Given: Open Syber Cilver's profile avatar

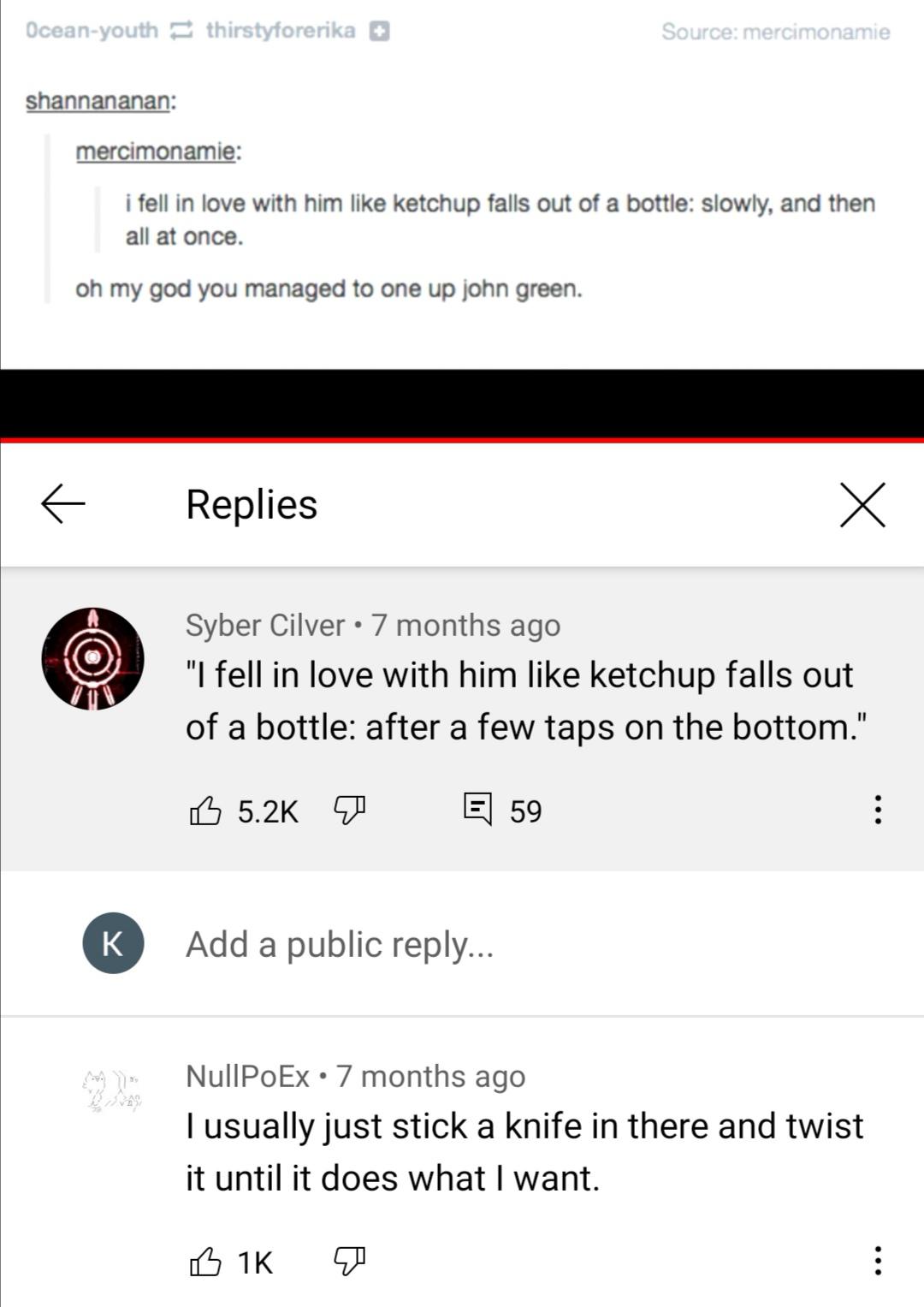Looking at the screenshot, I should click(x=93, y=659).
